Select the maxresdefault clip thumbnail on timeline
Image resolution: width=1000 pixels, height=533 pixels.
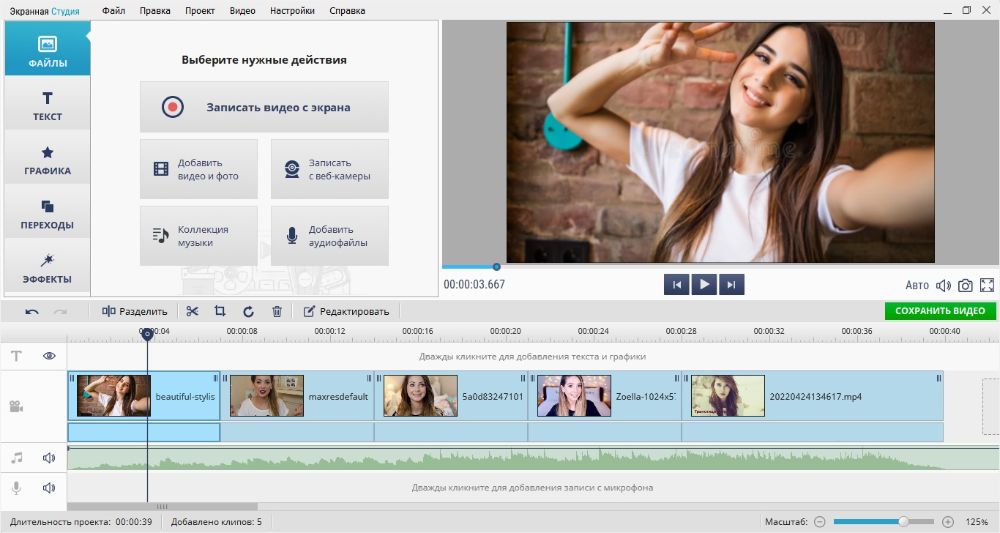267,396
